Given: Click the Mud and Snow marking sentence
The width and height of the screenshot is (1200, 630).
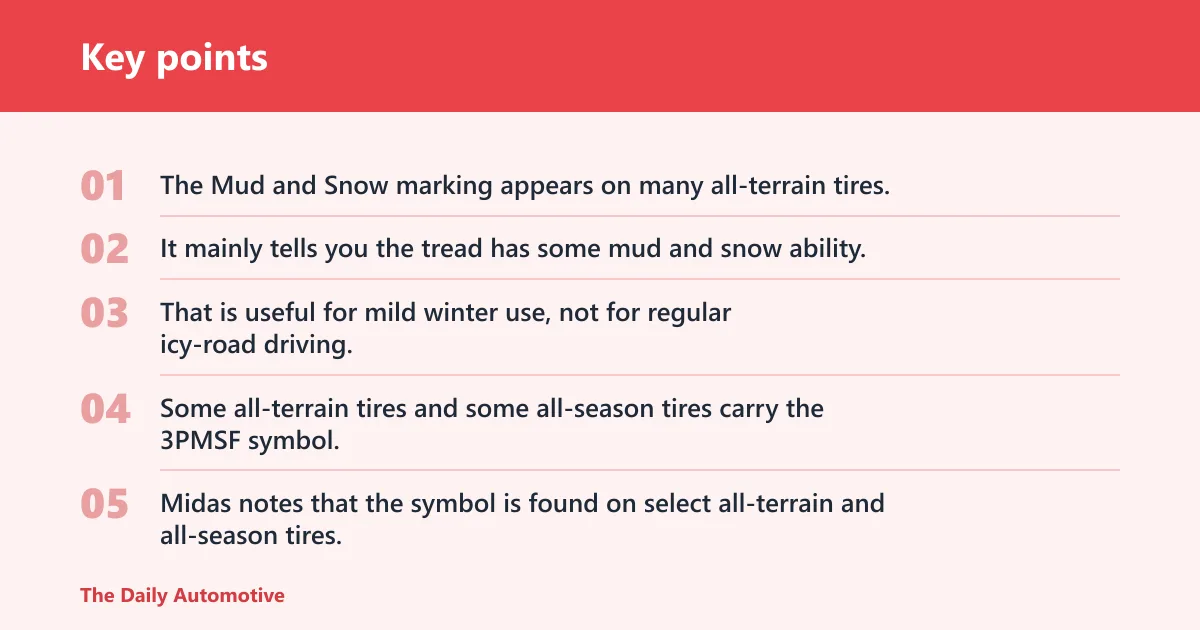Looking at the screenshot, I should pos(525,186).
